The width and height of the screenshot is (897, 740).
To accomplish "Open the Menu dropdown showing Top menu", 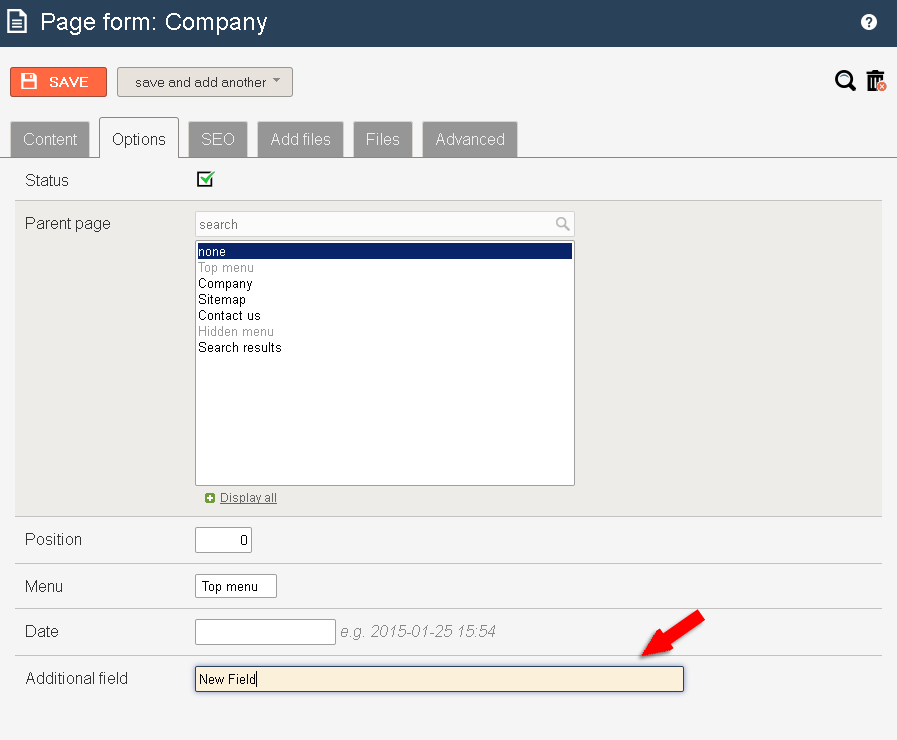I will point(236,586).
